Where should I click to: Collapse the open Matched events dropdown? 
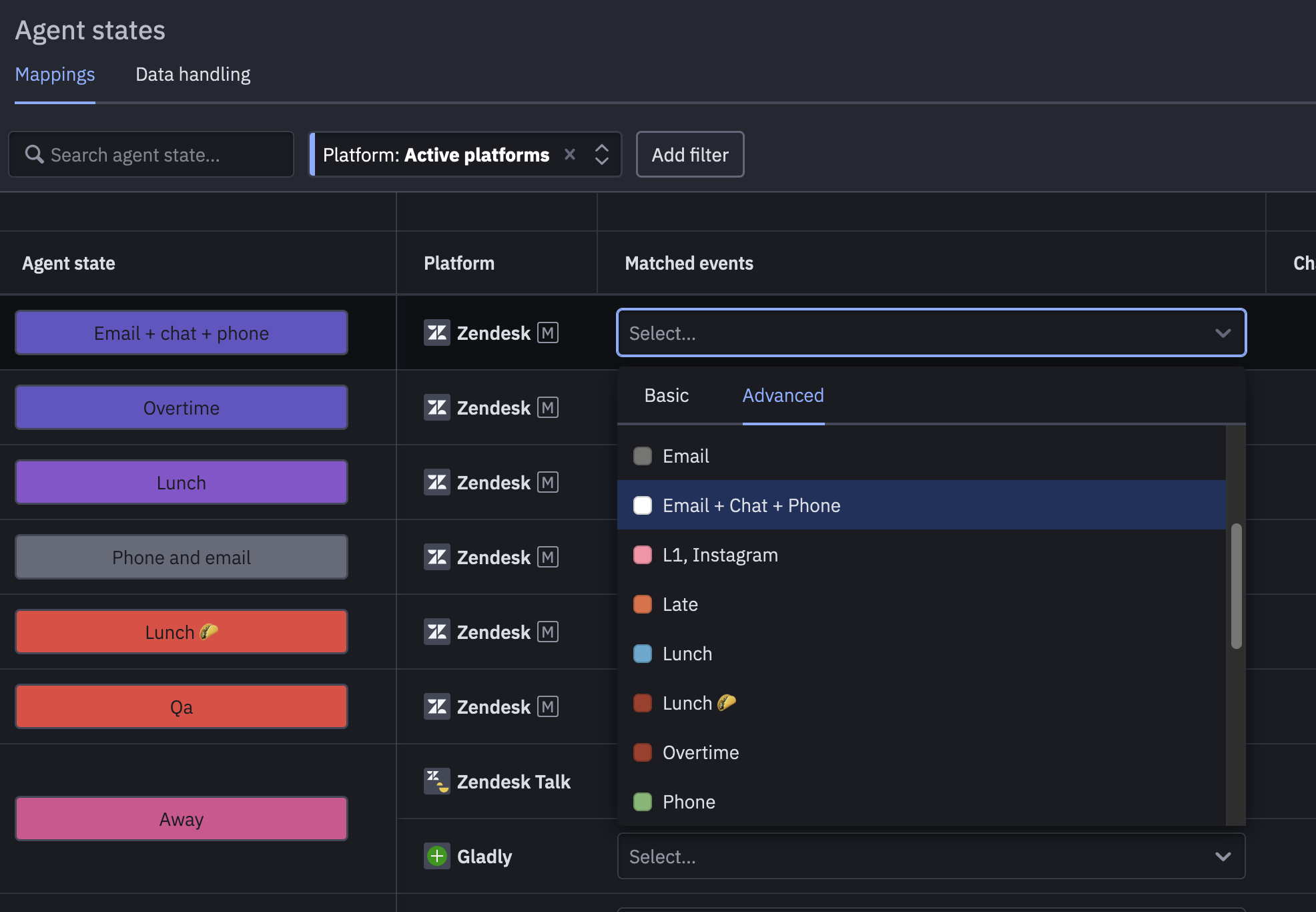pyautogui.click(x=1224, y=332)
